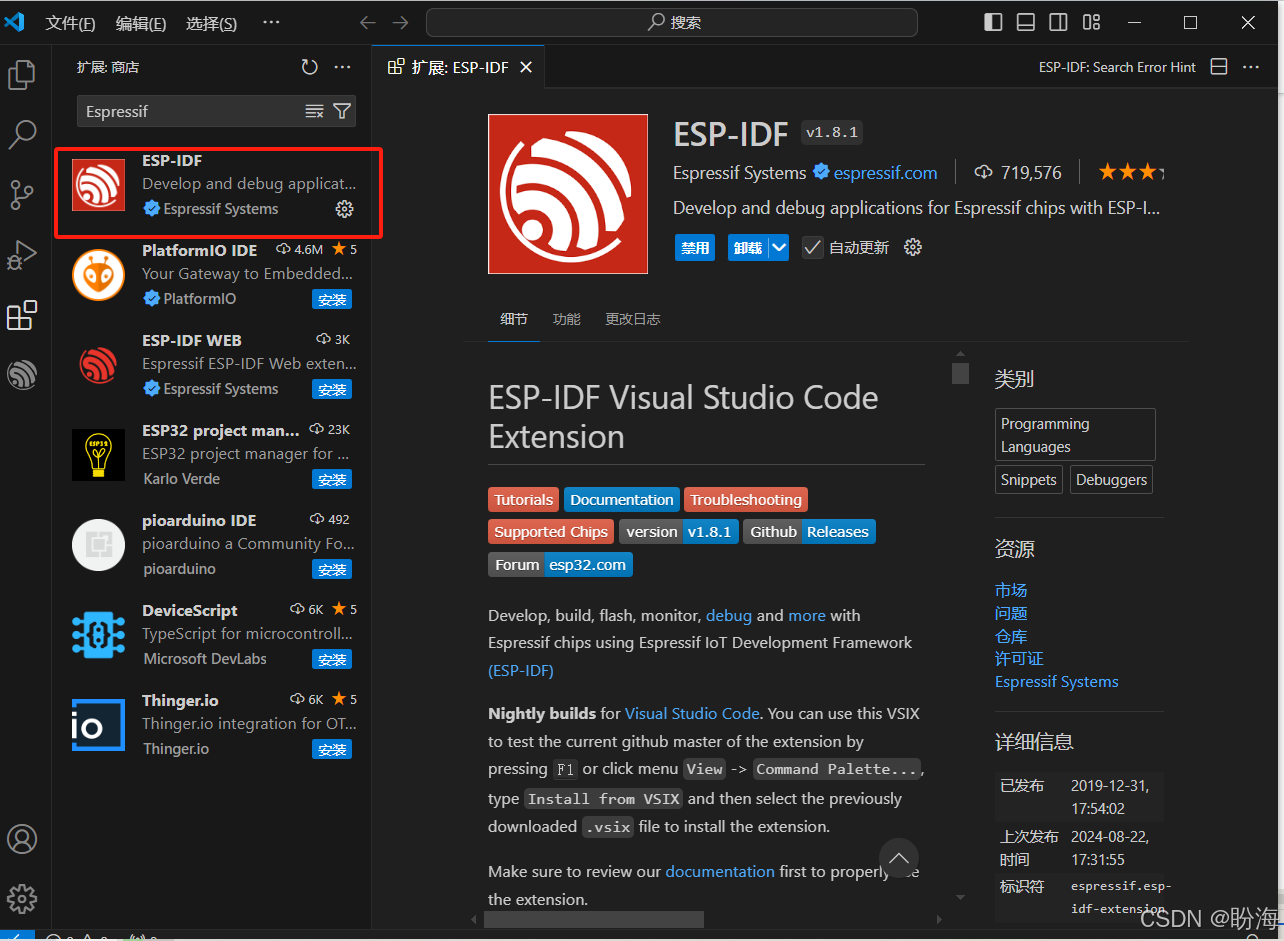Open editor more actions ellipsis
Image resolution: width=1284 pixels, height=941 pixels.
[x=1251, y=67]
